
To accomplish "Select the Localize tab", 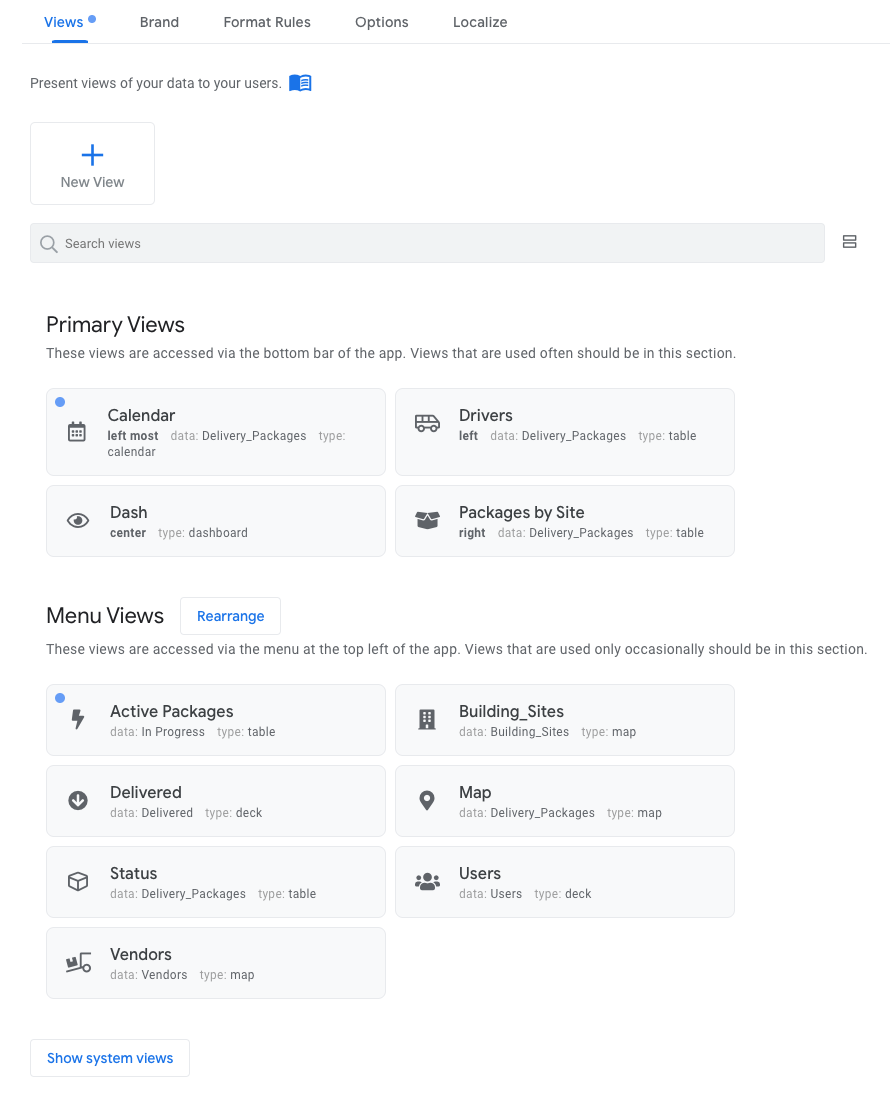I will pos(480,21).
